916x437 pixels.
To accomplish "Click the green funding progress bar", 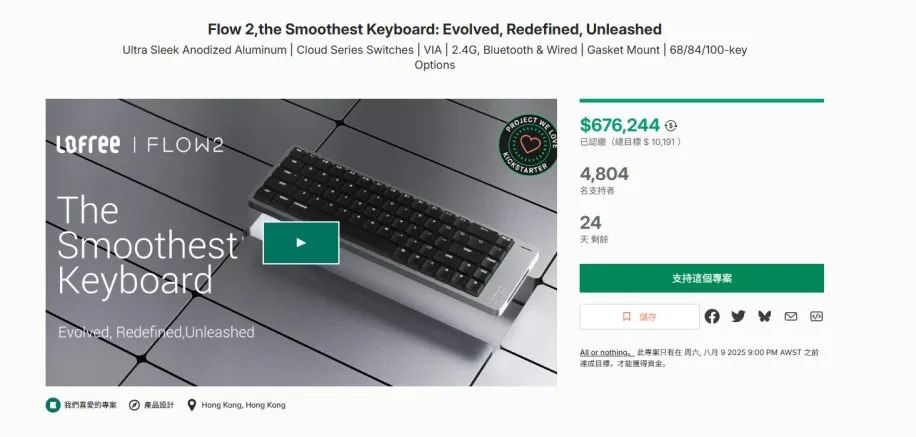I will [702, 100].
